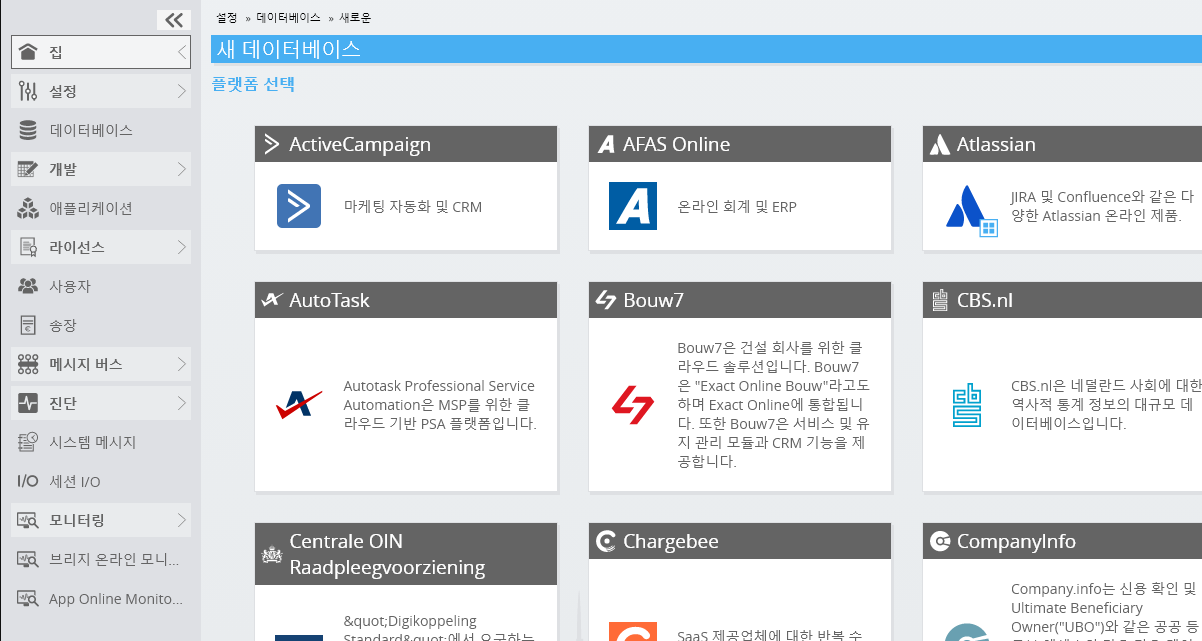This screenshot has width=1202, height=641.
Task: Click the blue ActiveCampaign logo
Action: 299,206
